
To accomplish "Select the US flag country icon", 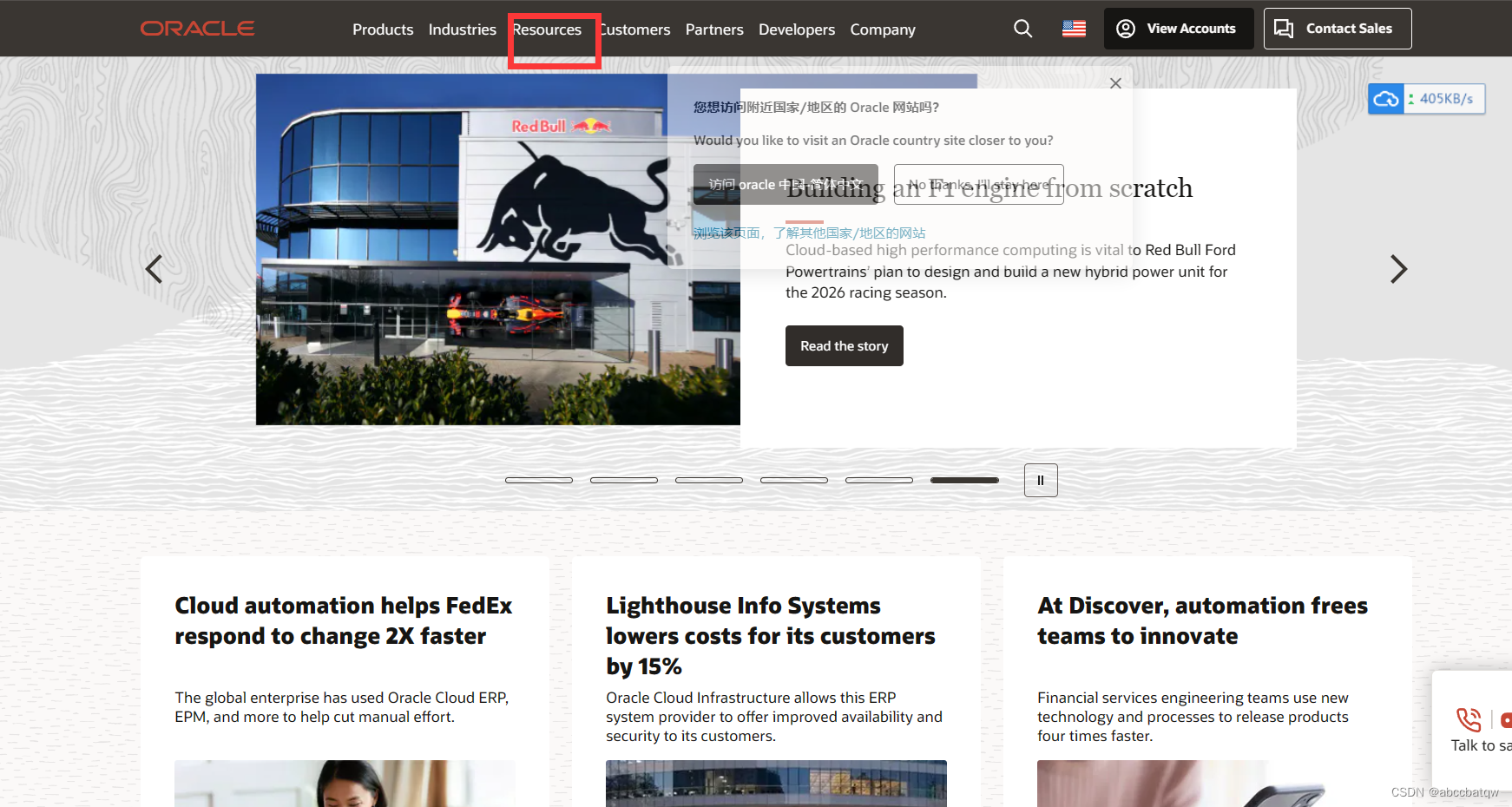I will tap(1074, 29).
